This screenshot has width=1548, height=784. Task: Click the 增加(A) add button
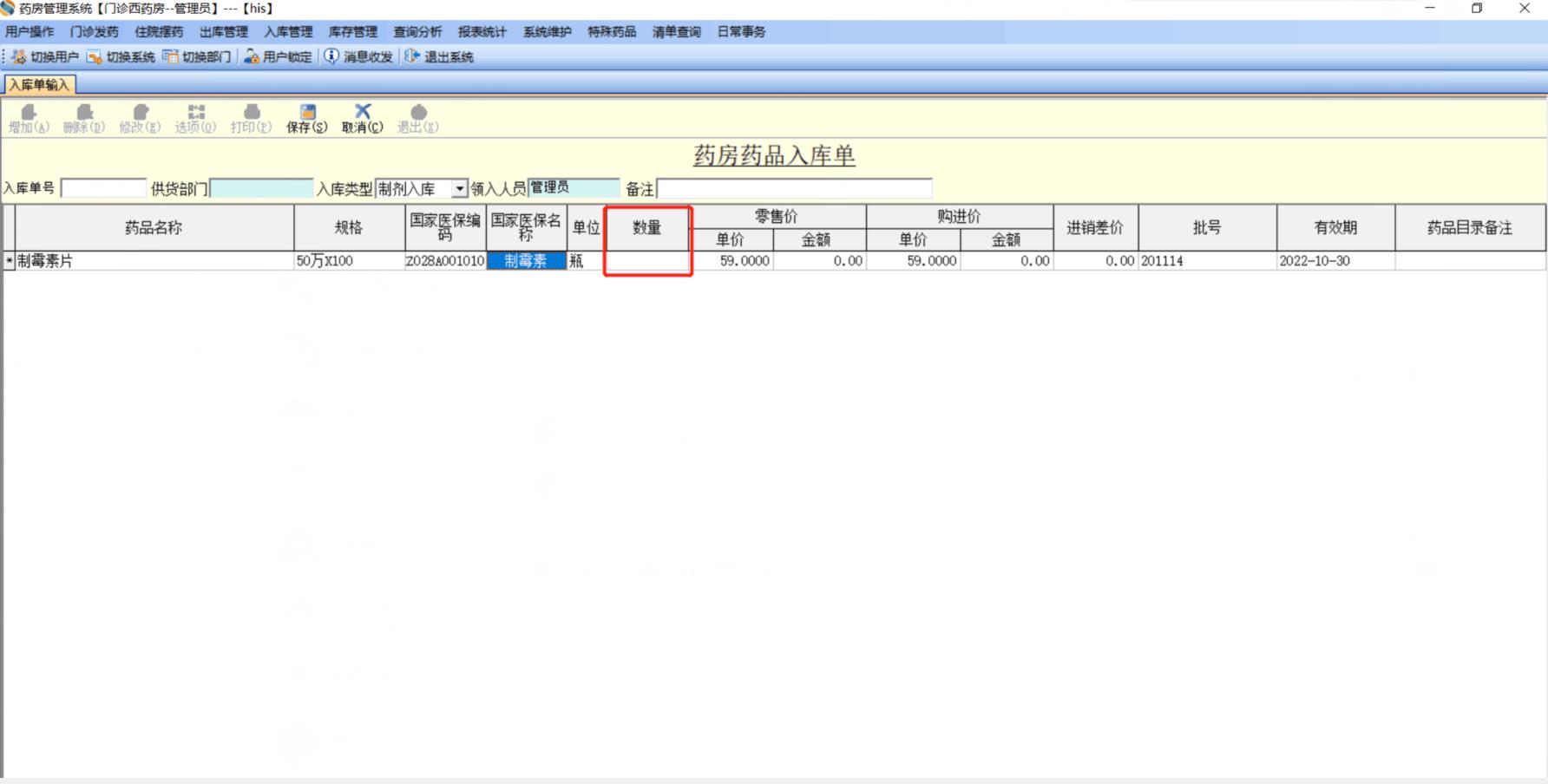click(x=29, y=119)
